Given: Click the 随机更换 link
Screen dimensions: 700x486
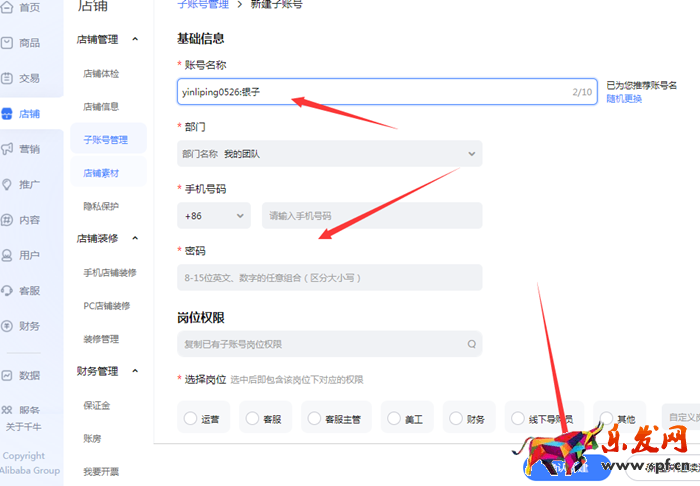Looking at the screenshot, I should (x=624, y=99).
